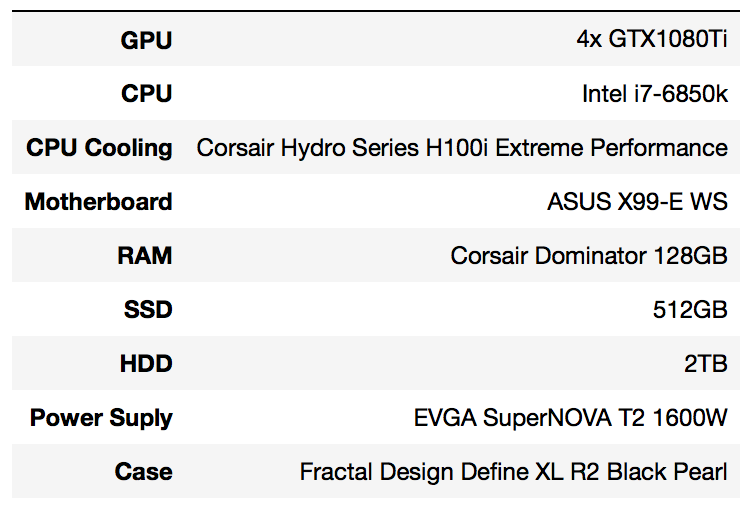Screen dimensions: 750x506
Task: Click the HDD row label
Action: [146, 363]
